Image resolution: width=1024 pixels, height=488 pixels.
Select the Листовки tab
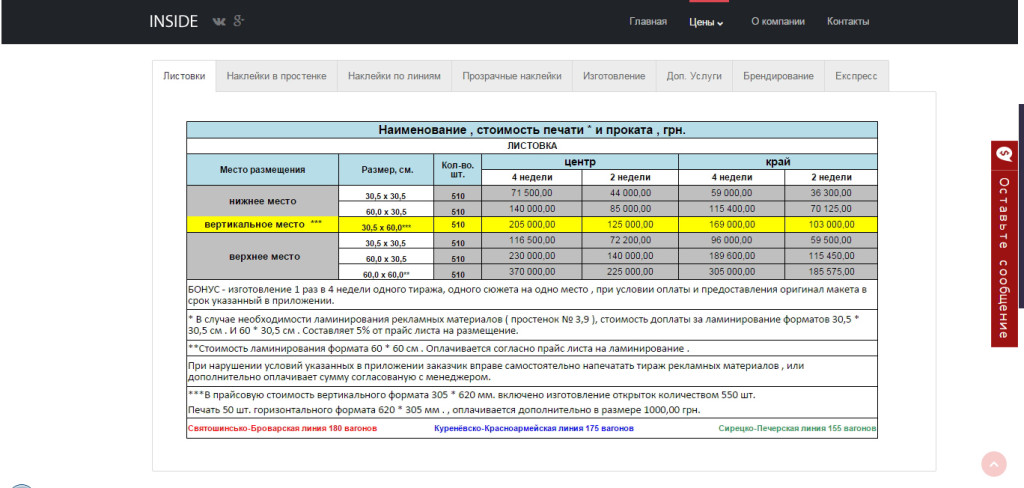[184, 76]
